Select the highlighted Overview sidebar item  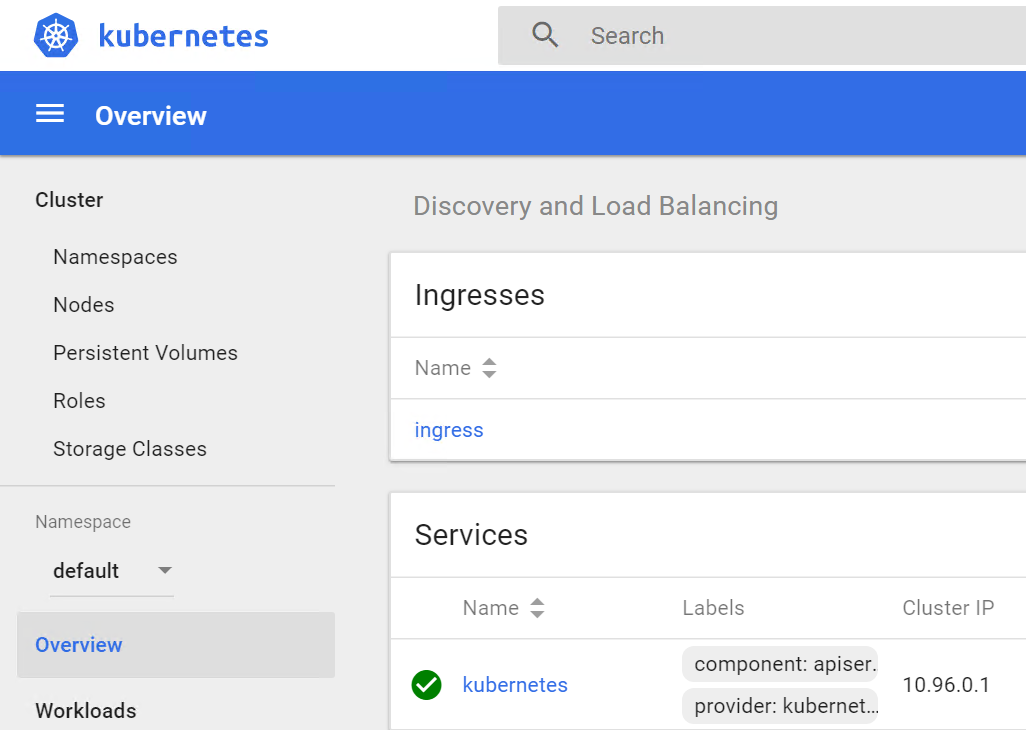[176, 645]
